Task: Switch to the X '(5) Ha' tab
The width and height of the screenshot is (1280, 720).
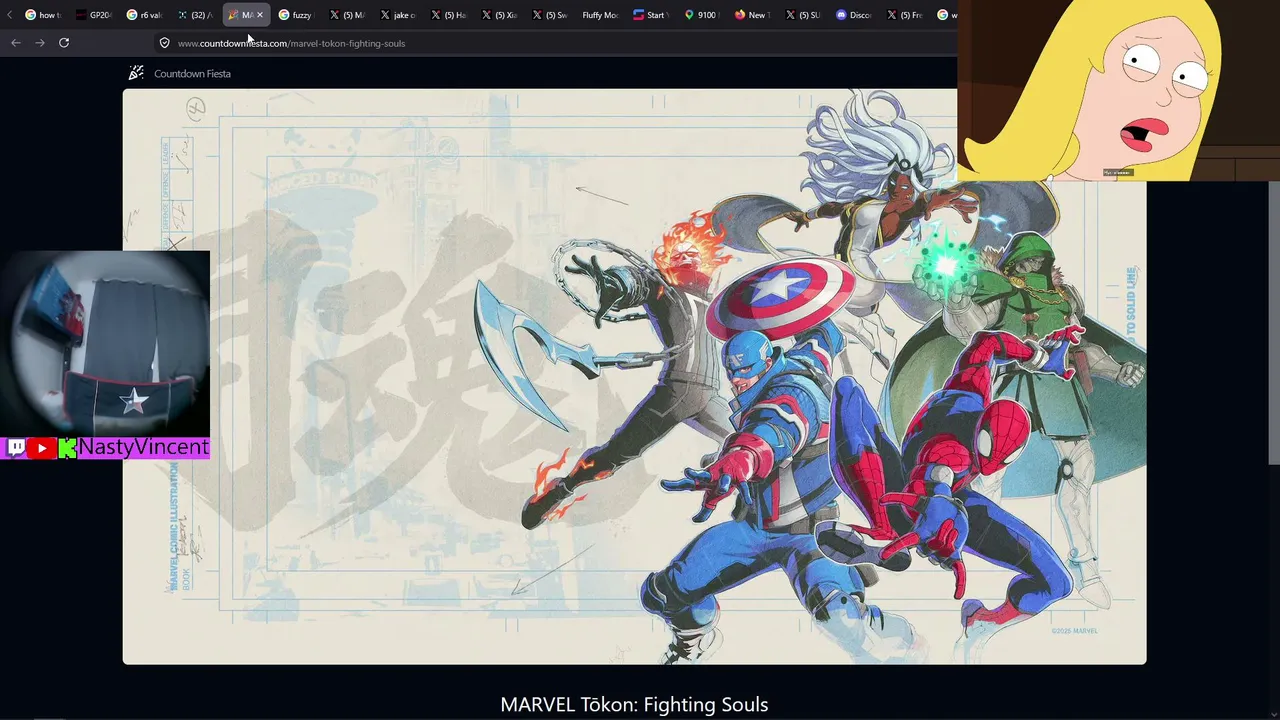Action: click(x=449, y=15)
